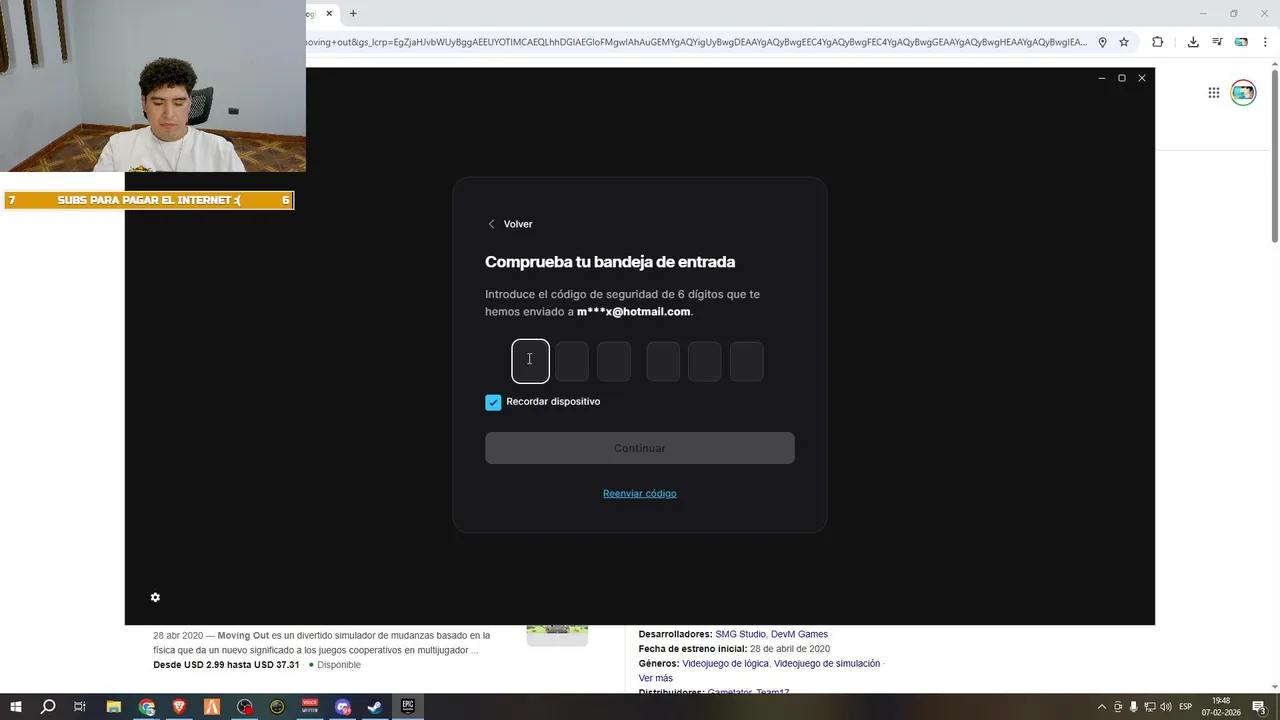Click the Meet Now tray camera icon
The image size is (1280, 720).
[1118, 707]
